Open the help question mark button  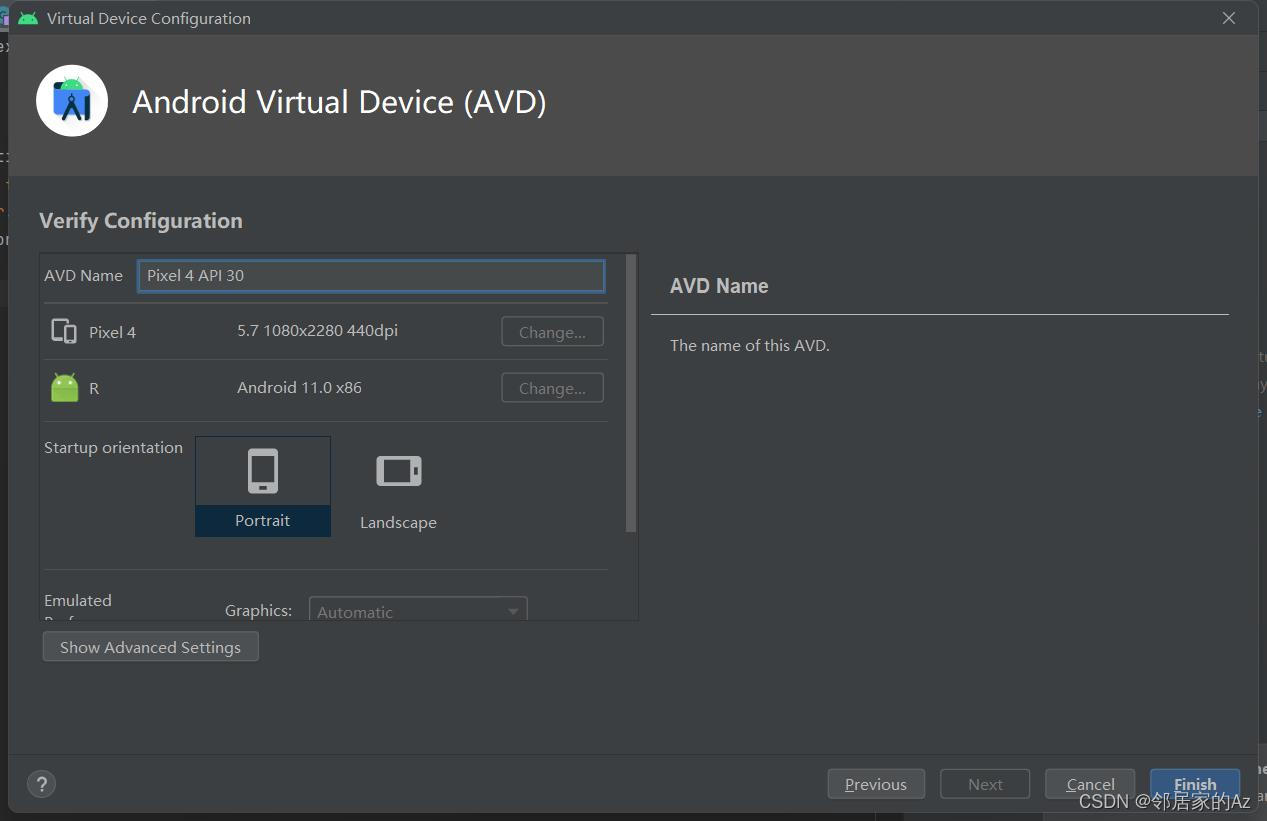pos(41,784)
